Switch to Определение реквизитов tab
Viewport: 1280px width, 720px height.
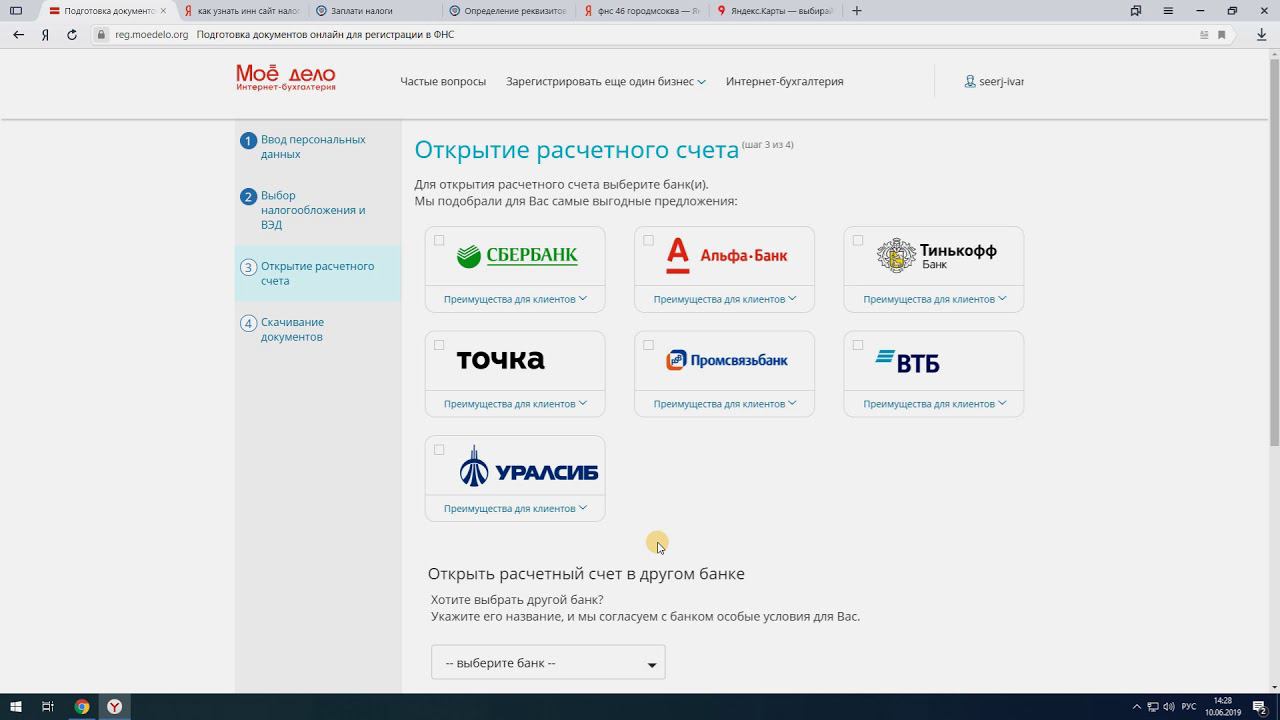pos(508,11)
